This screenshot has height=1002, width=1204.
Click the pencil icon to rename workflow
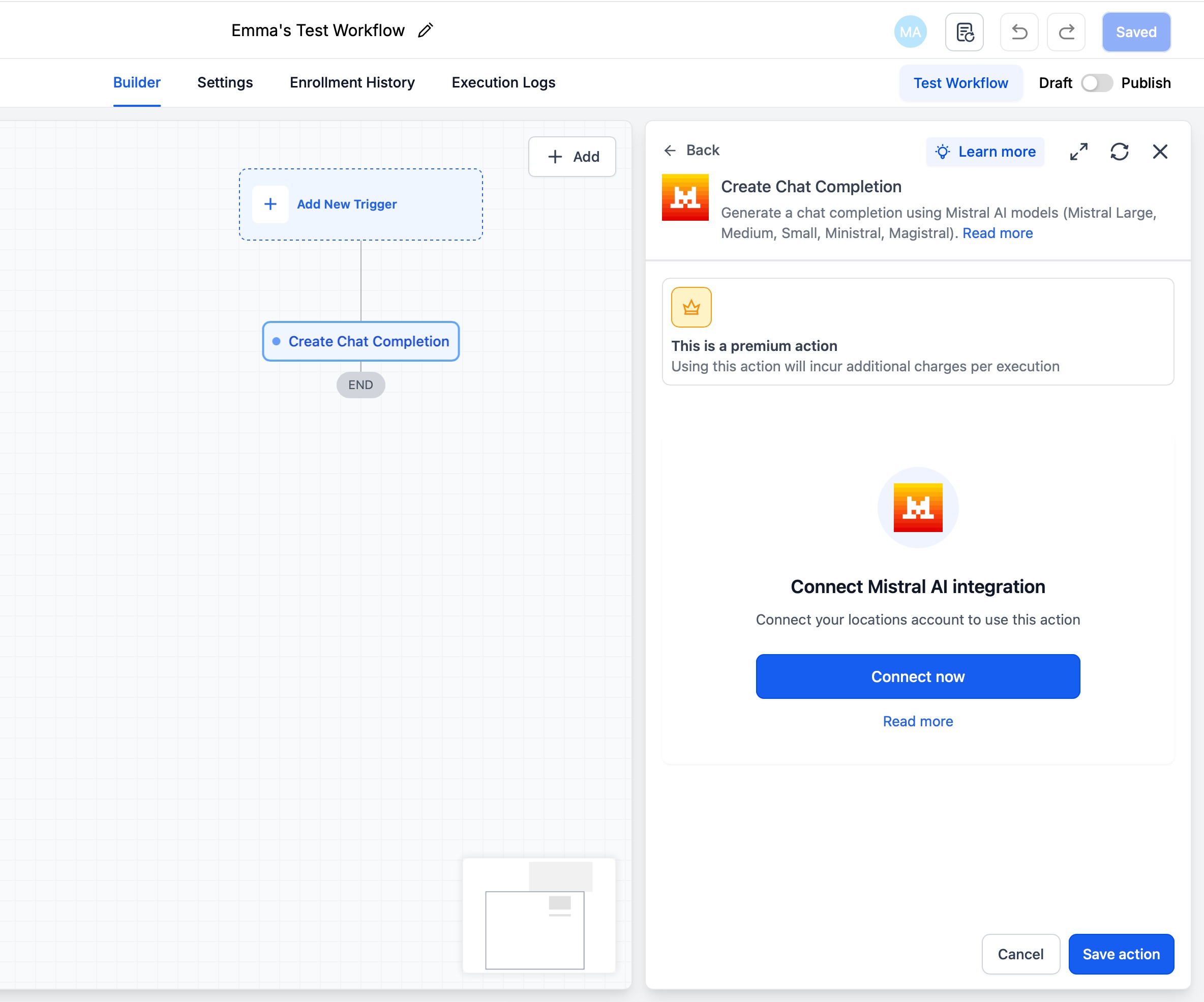(x=425, y=31)
